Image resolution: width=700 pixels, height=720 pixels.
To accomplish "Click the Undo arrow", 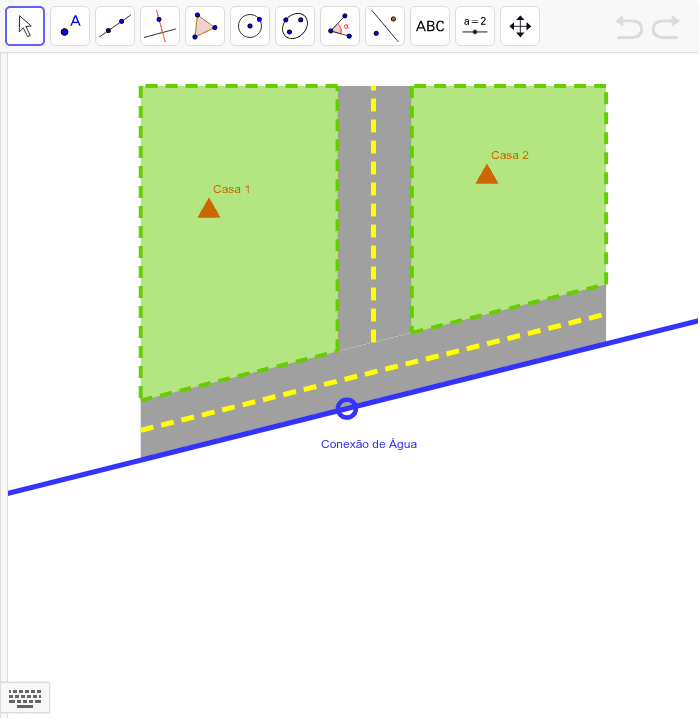I will click(x=629, y=27).
